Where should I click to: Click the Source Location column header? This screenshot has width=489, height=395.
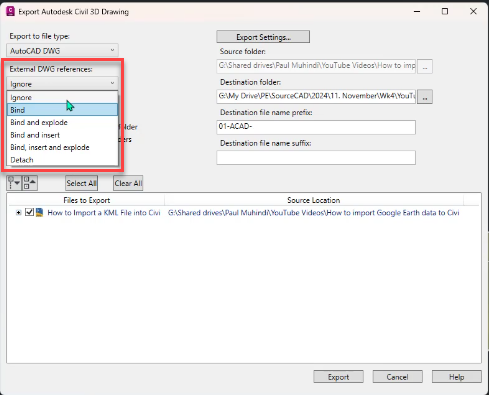click(x=314, y=200)
